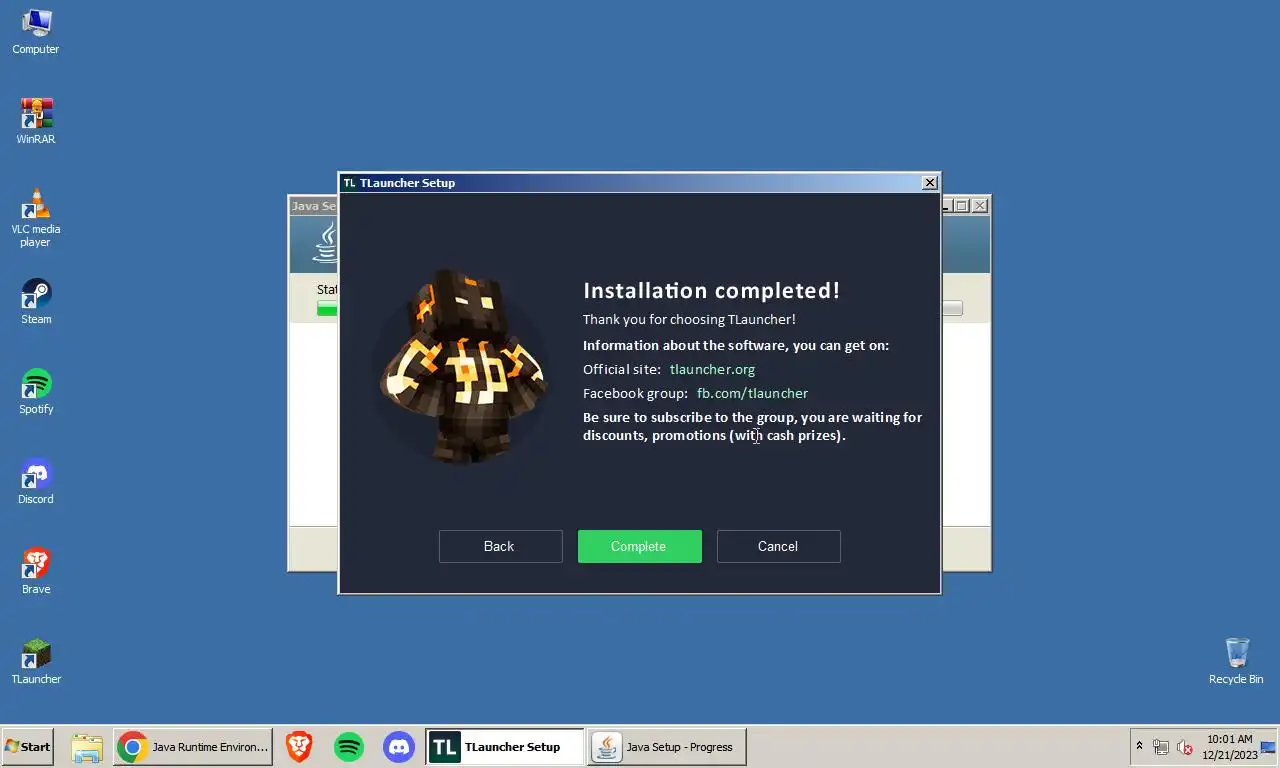Select the Brave desktop shortcut
The width and height of the screenshot is (1280, 768).
tap(36, 571)
